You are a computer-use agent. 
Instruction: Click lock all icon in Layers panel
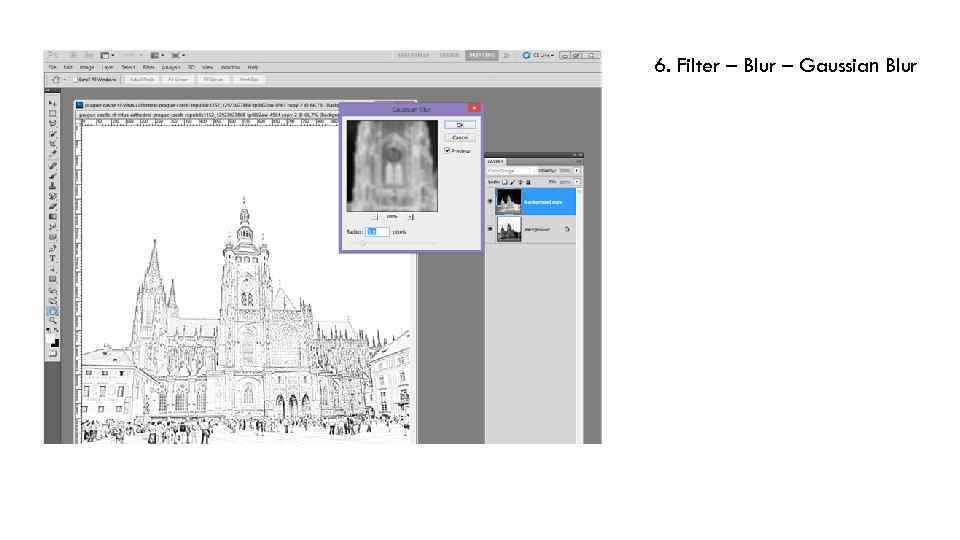[x=528, y=182]
